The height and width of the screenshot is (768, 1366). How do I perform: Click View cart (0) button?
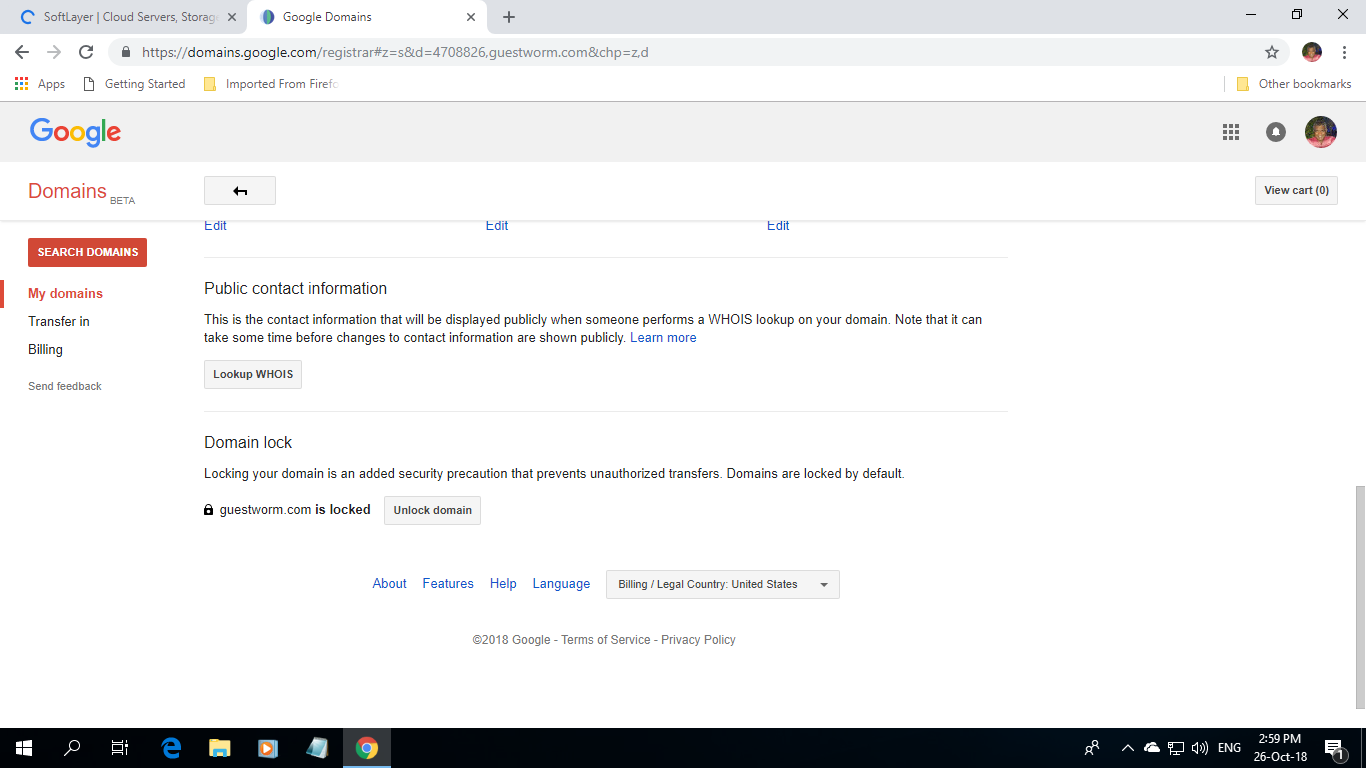pos(1296,190)
